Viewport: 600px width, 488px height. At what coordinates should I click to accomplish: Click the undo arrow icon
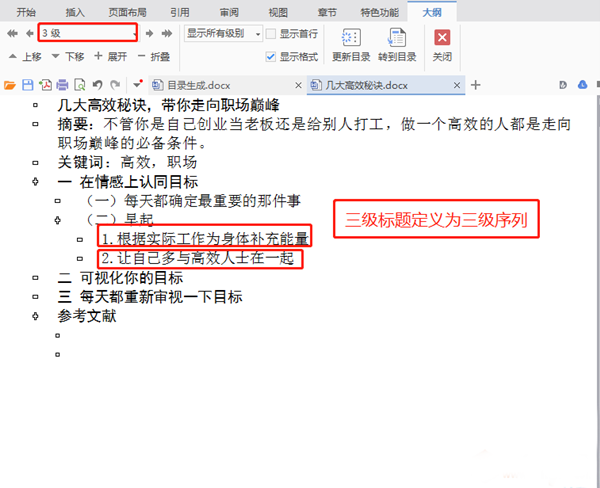97,85
